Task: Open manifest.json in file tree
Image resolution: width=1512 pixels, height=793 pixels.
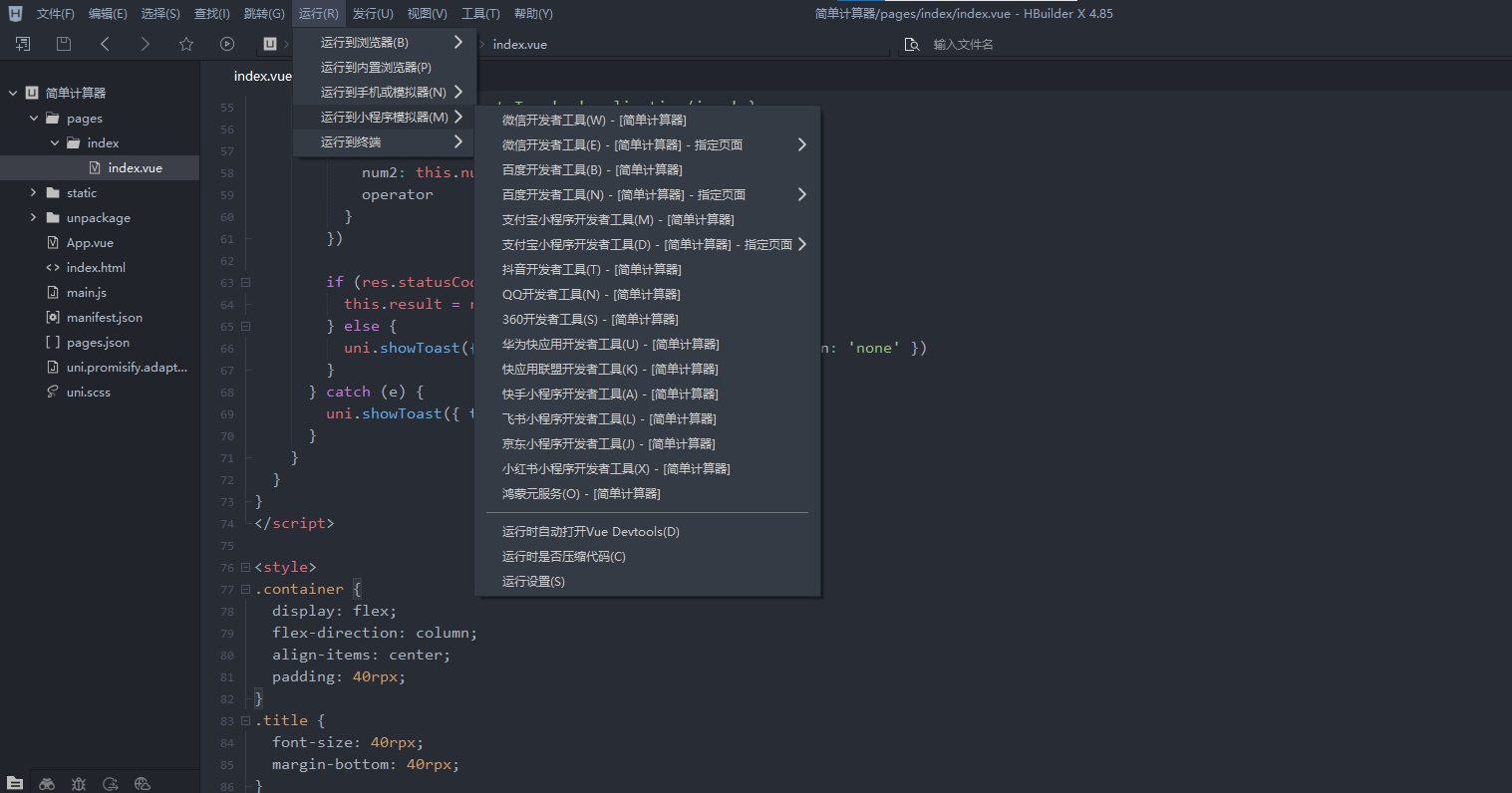Action: pyautogui.click(x=104, y=318)
